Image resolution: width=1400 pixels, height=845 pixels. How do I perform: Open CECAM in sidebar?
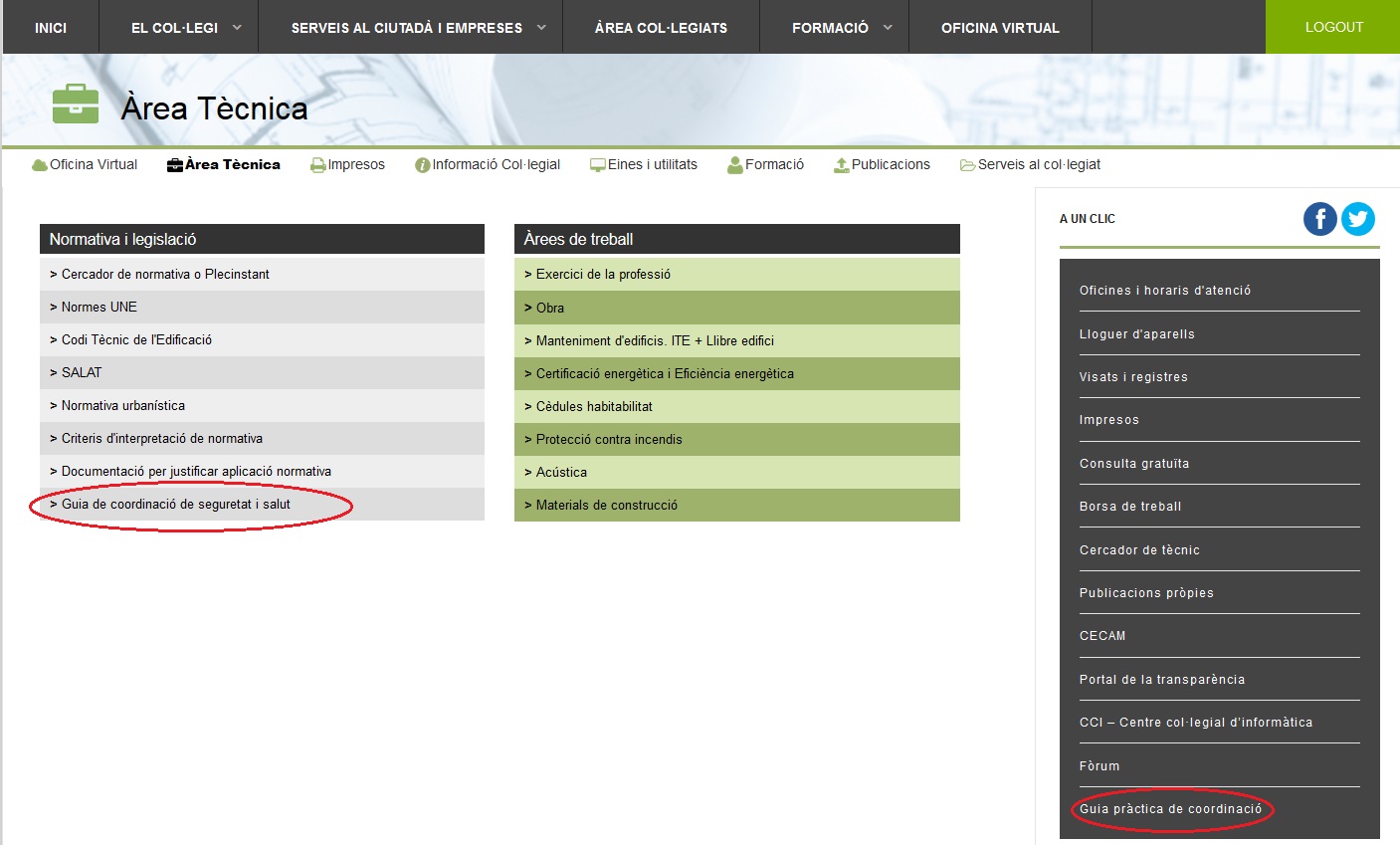coord(1102,636)
